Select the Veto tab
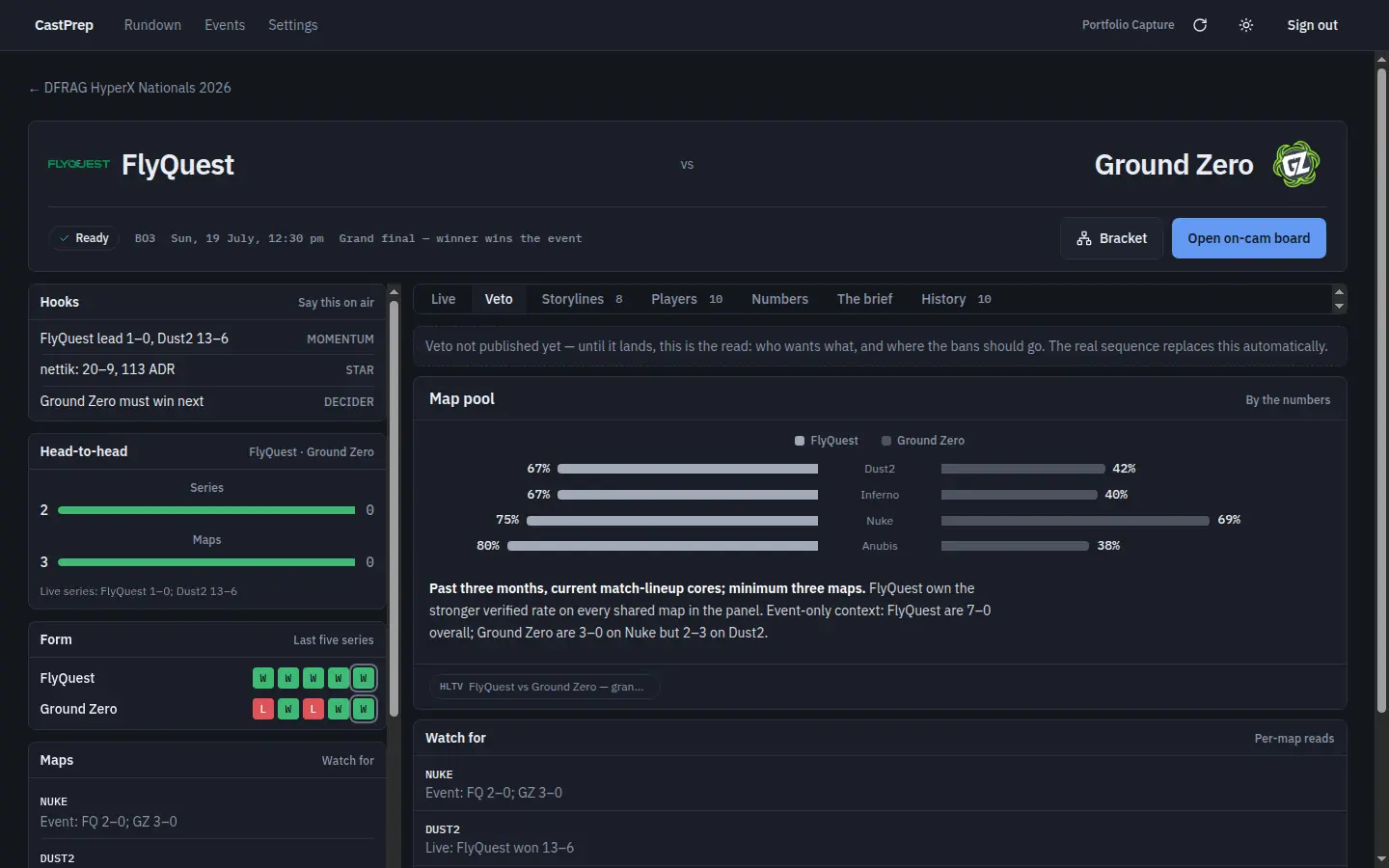 click(499, 299)
